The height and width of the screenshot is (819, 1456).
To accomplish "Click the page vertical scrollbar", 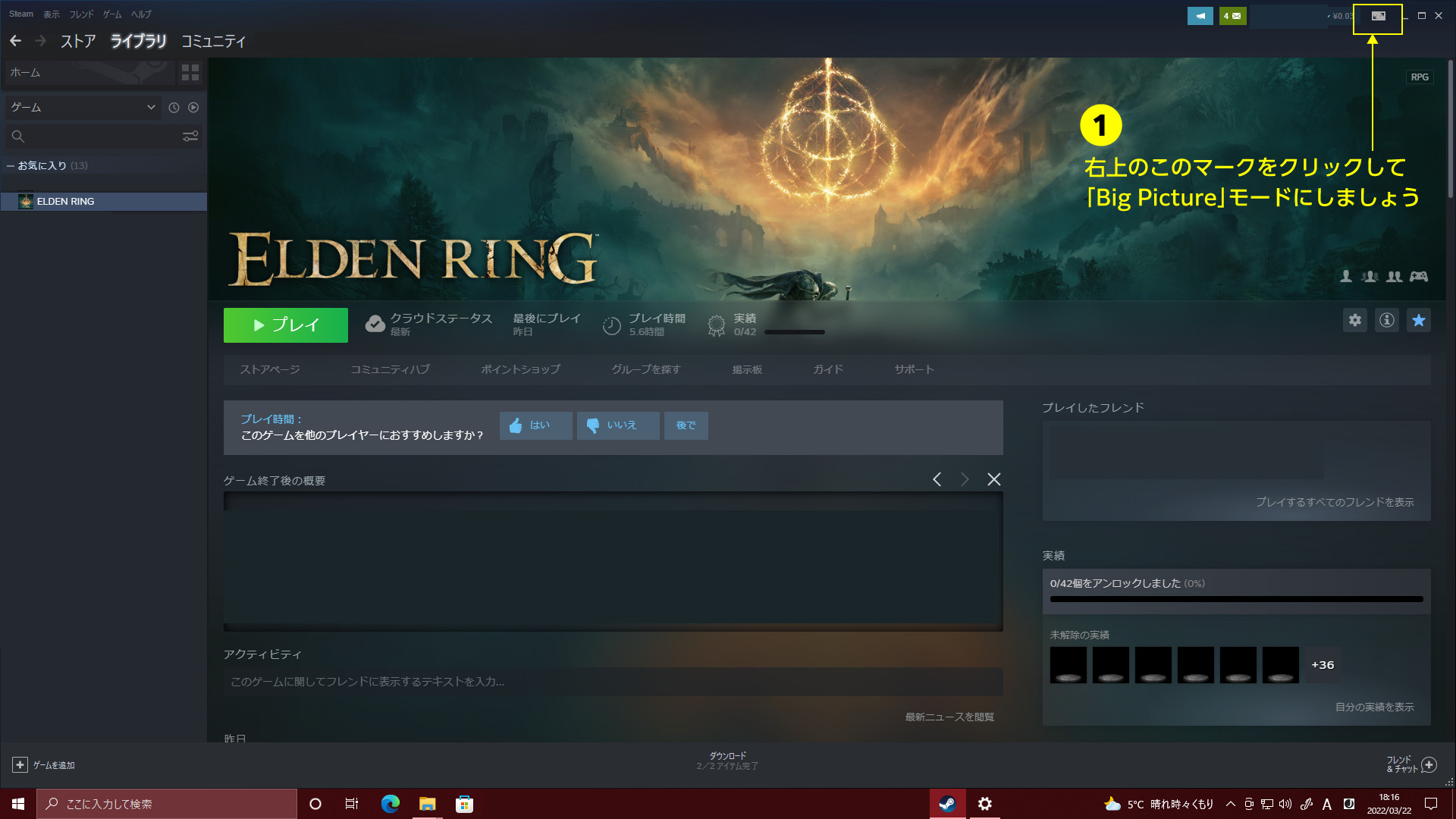I will click(1450, 129).
